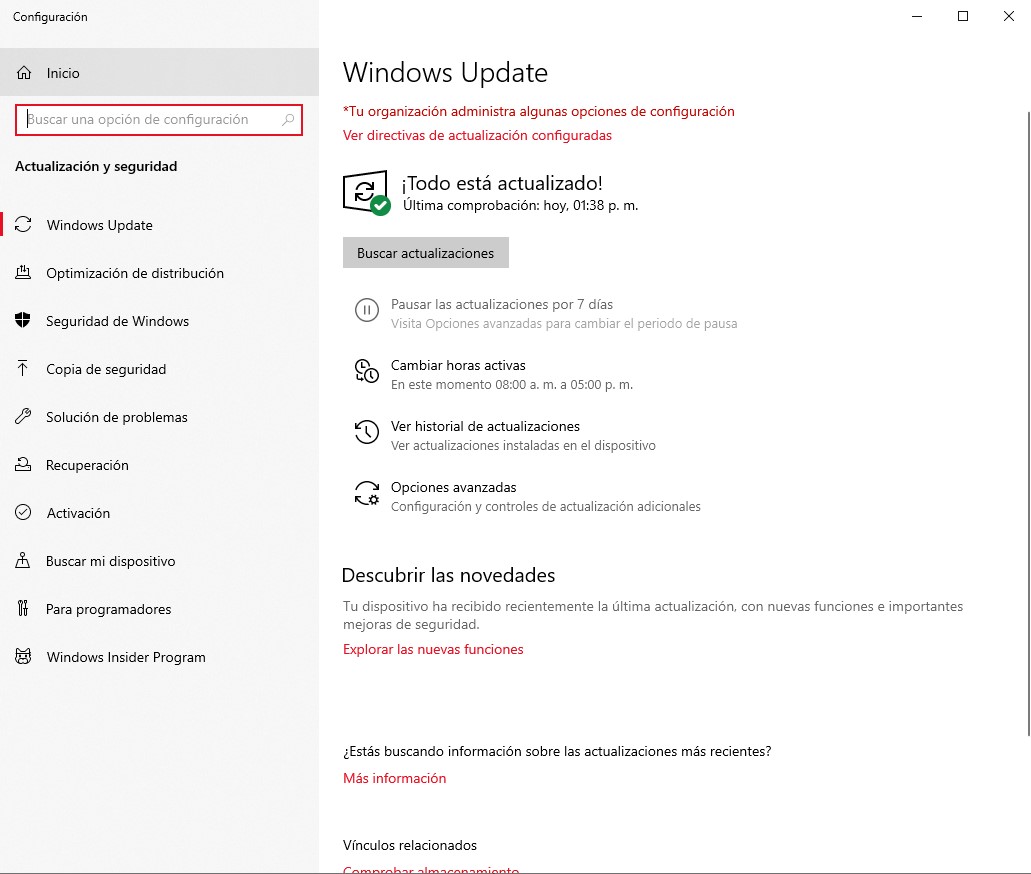Viewport: 1031px width, 874px height.
Task: Click the Copia de seguridad arrow icon
Action: pyautogui.click(x=23, y=368)
